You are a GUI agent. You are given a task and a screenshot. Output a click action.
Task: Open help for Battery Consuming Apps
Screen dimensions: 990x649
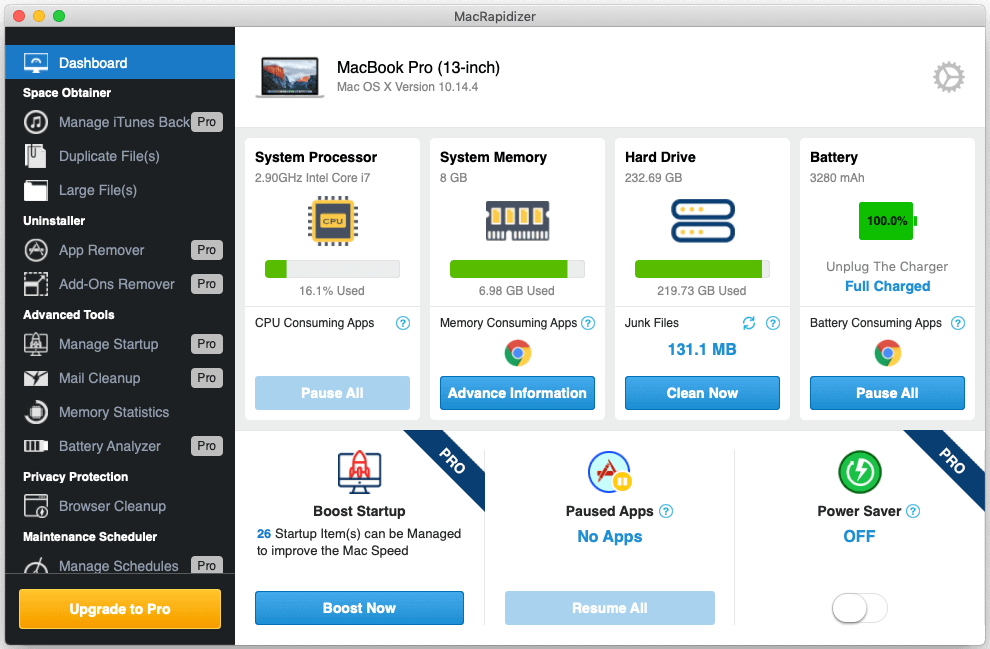coord(958,323)
